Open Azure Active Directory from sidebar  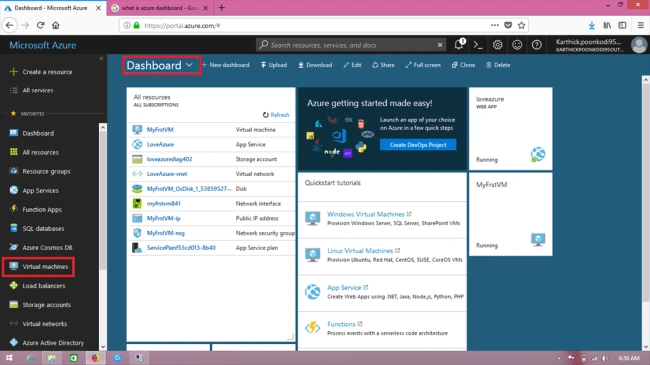click(53, 343)
